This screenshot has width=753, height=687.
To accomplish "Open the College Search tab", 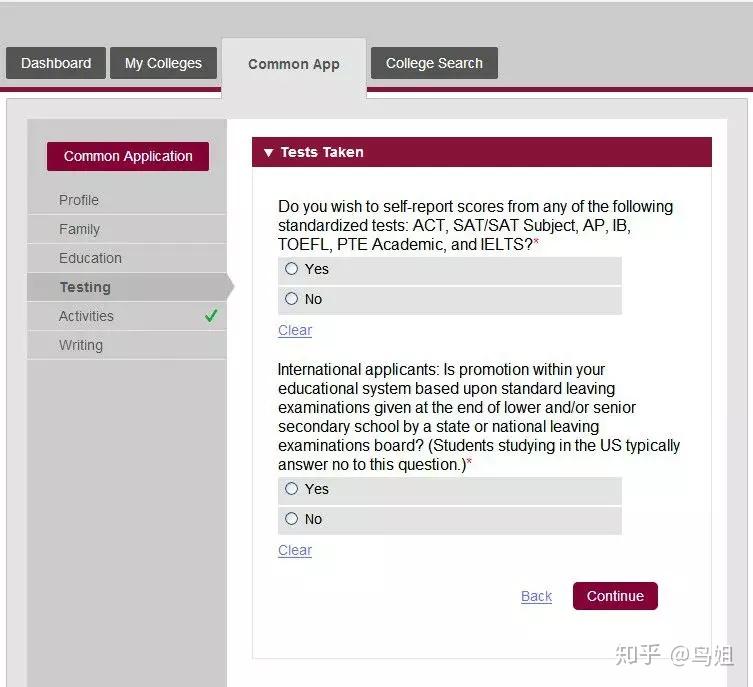I will click(434, 63).
